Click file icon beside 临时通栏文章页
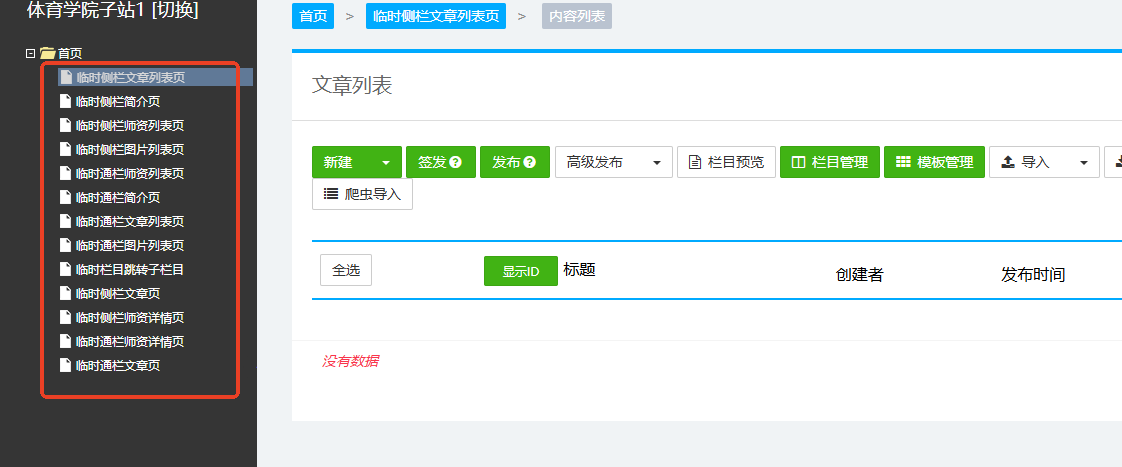Viewport: 1122px width, 467px height. click(x=66, y=365)
